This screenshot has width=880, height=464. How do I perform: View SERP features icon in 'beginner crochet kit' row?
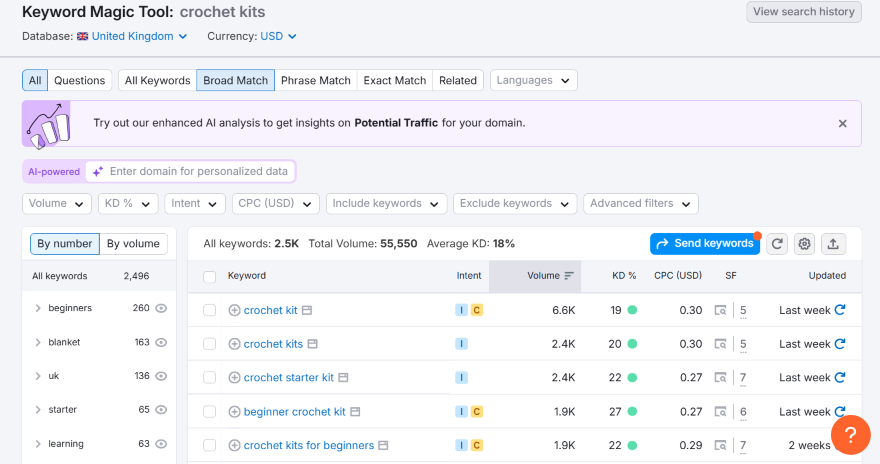[721, 412]
